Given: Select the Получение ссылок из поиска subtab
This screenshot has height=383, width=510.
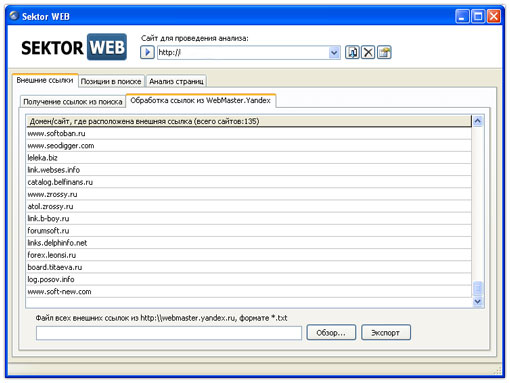Looking at the screenshot, I should click(x=73, y=102).
